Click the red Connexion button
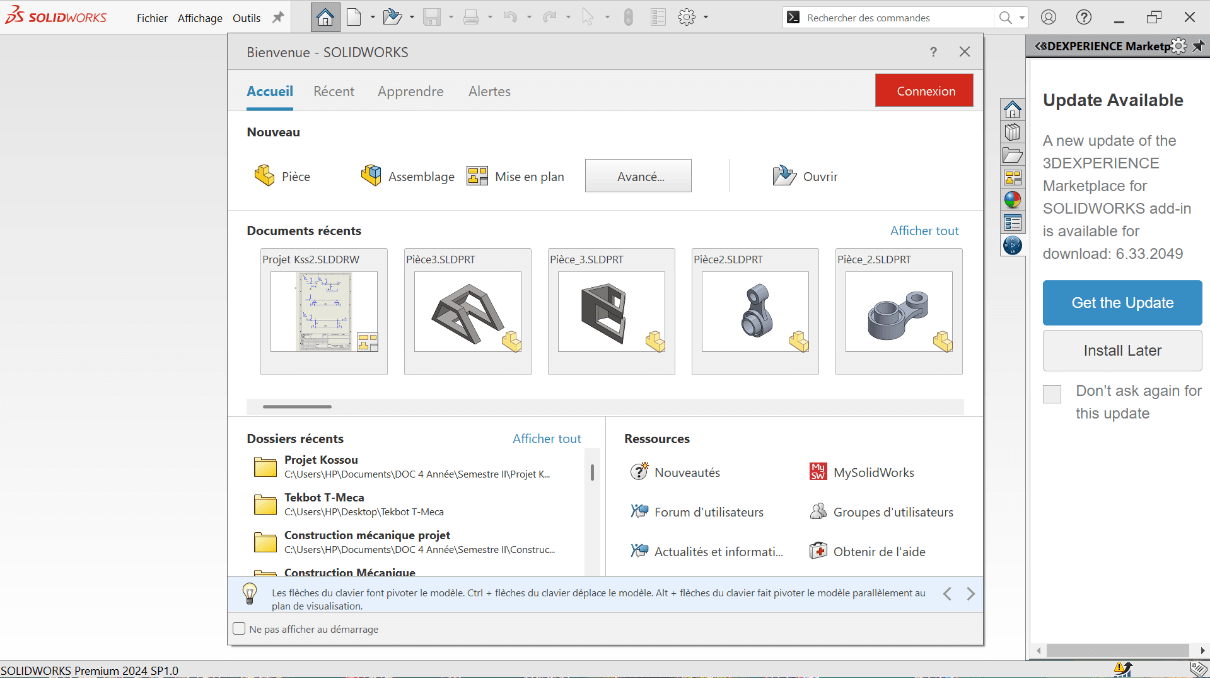 (x=926, y=91)
